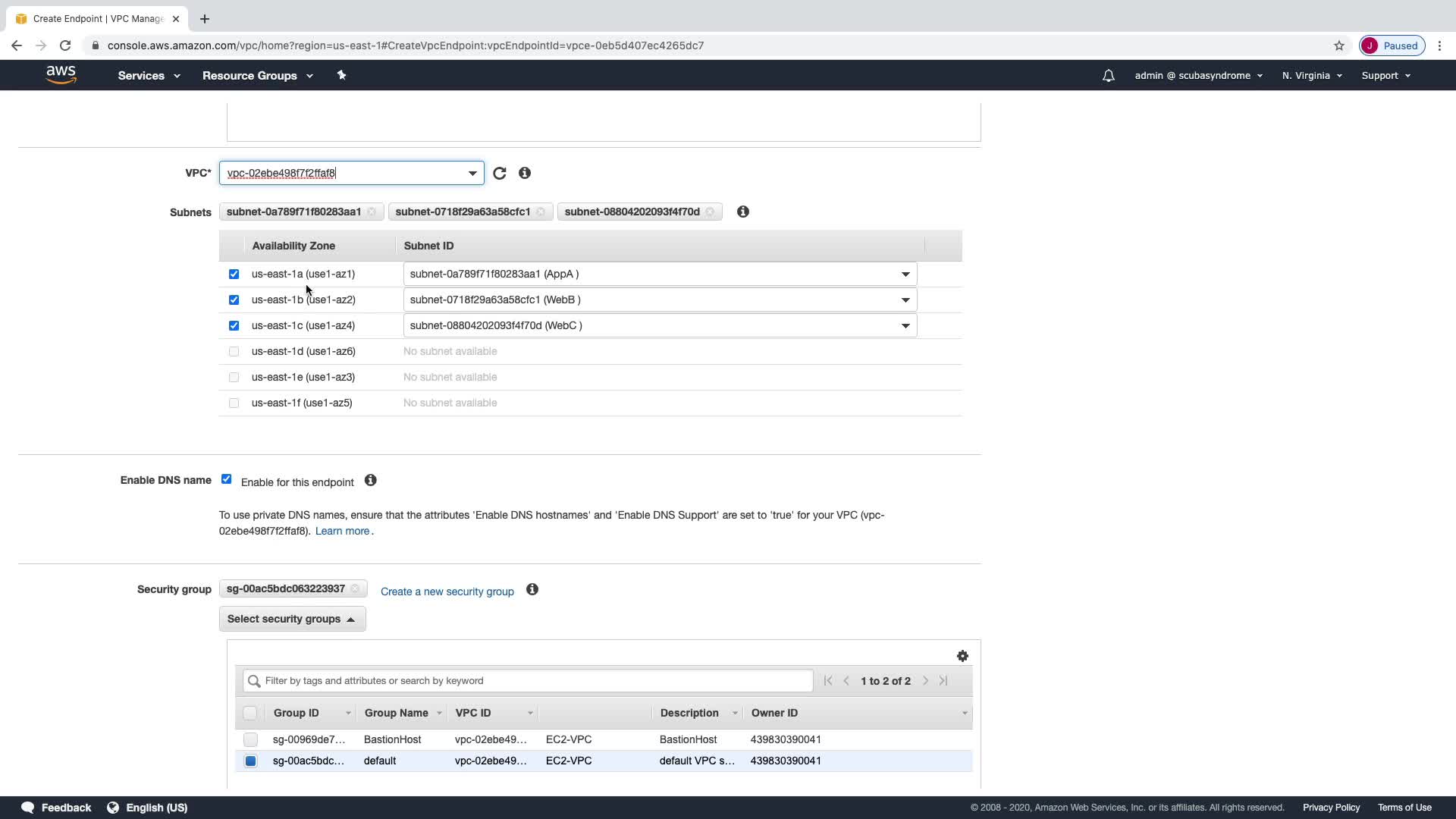Click the Subnets info icon

[743, 212]
